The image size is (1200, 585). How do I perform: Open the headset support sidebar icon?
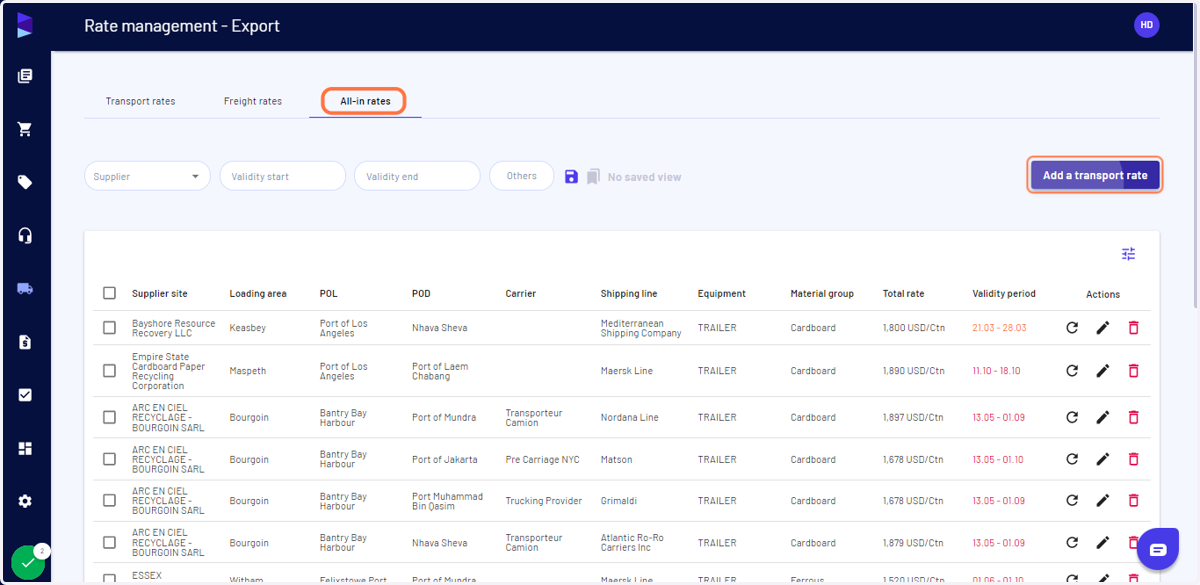(25, 235)
